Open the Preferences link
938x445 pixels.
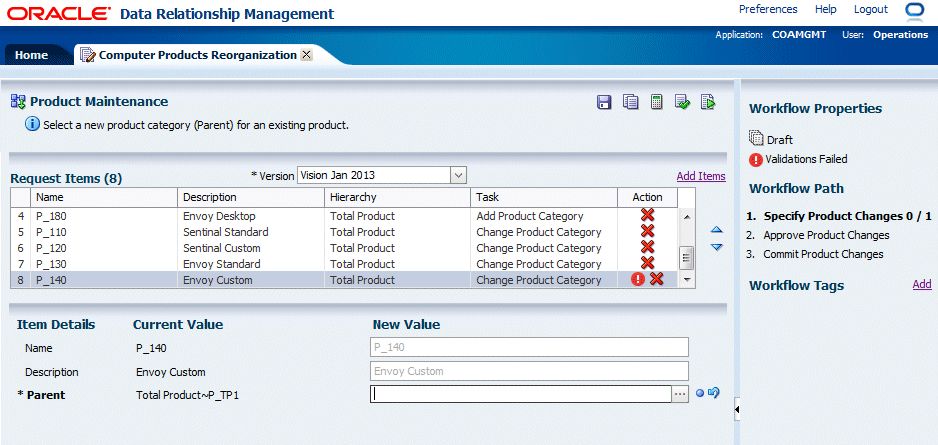[768, 9]
